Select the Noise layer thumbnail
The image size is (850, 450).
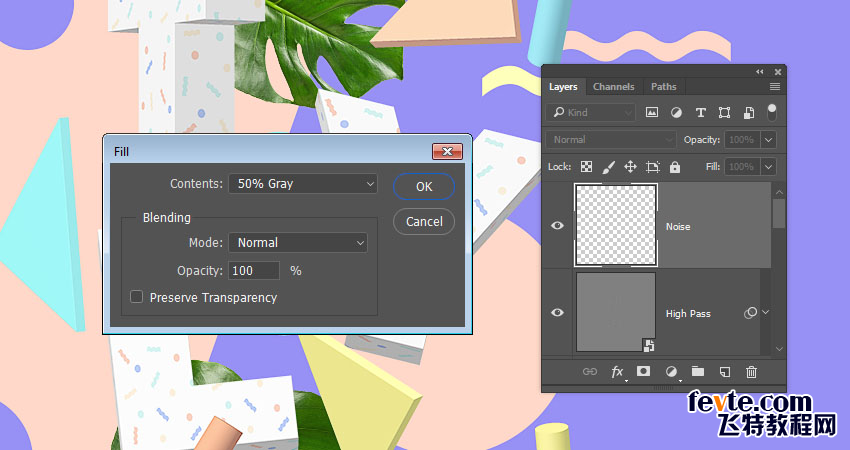(616, 225)
